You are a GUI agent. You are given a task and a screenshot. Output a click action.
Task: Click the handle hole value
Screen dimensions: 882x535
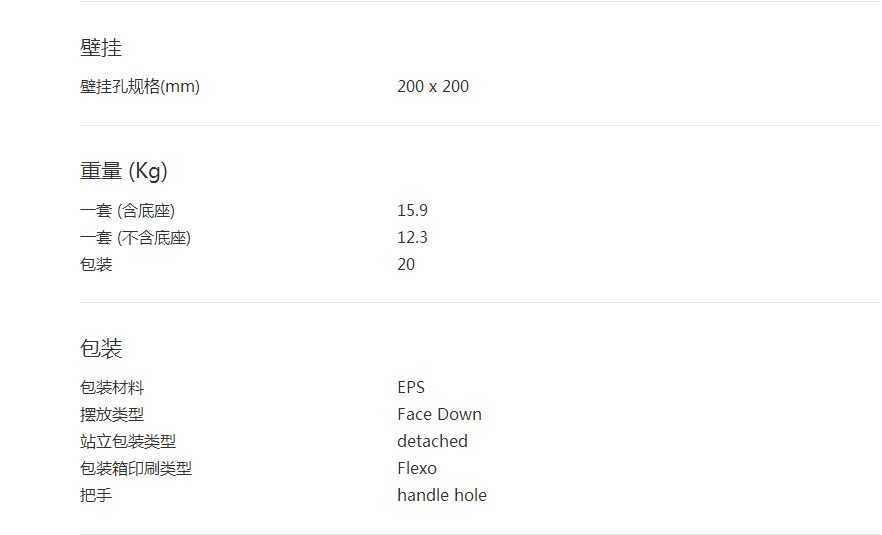coord(442,495)
